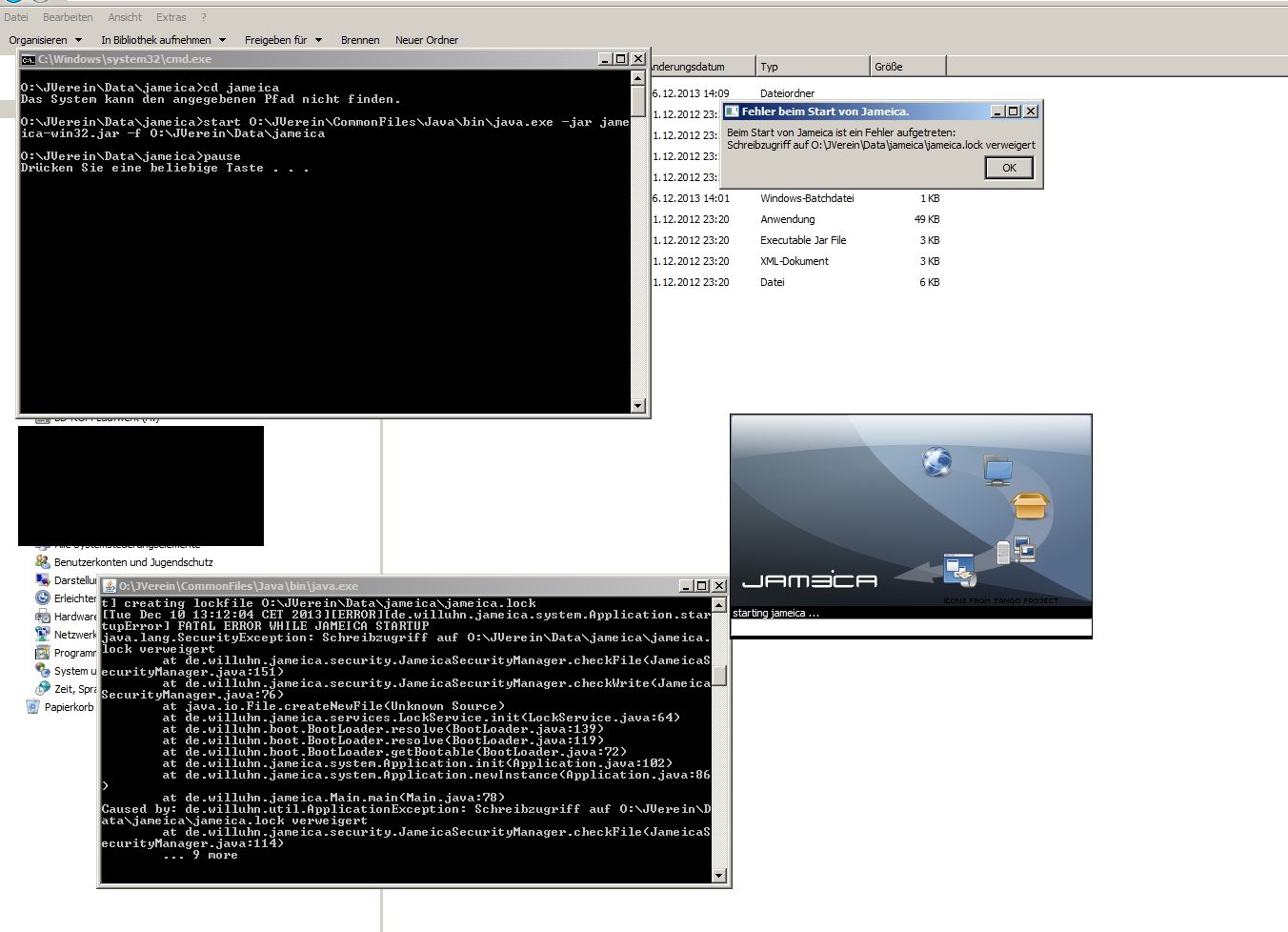The width and height of the screenshot is (1288, 932).
Task: Sort by Größe column header
Action: tap(909, 67)
